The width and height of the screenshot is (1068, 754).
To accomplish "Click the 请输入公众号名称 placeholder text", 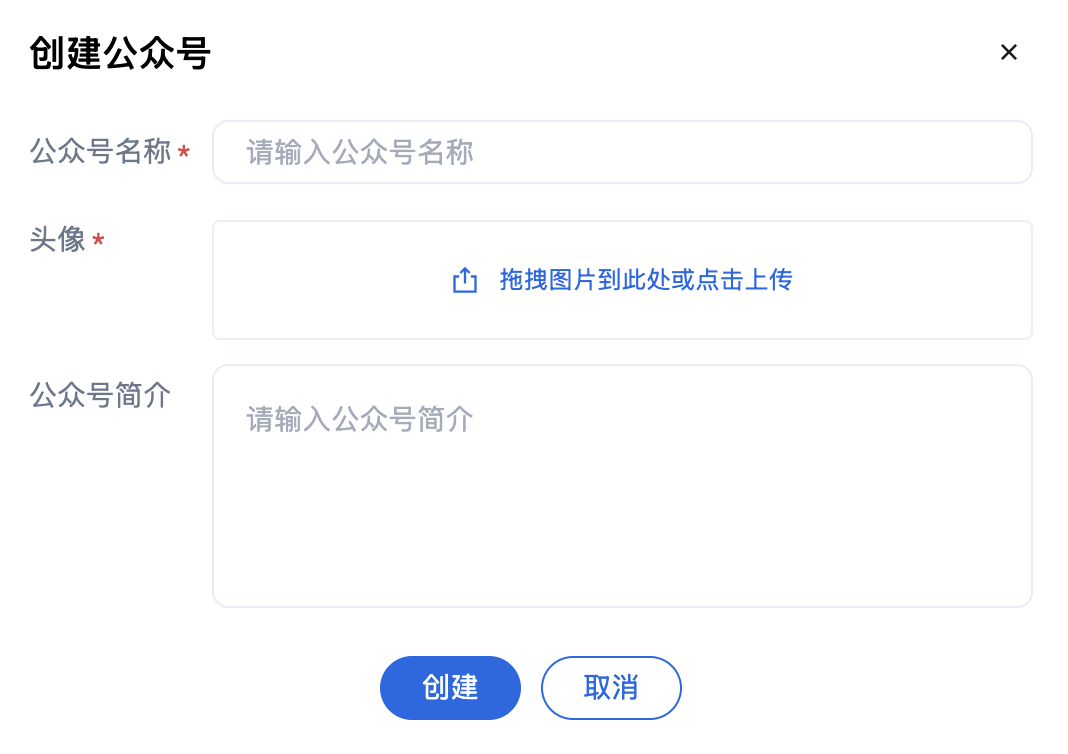I will click(x=360, y=152).
